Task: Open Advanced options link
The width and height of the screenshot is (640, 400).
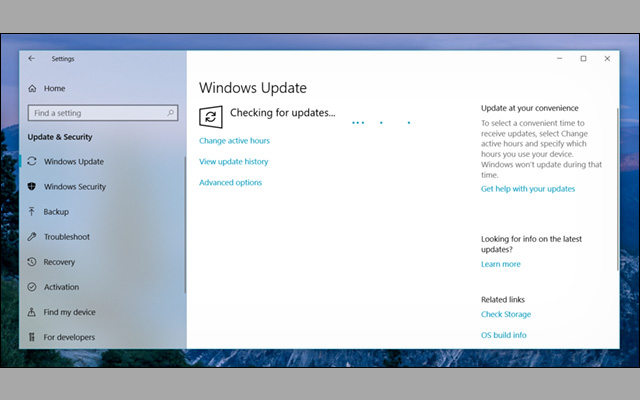Action: [x=230, y=183]
